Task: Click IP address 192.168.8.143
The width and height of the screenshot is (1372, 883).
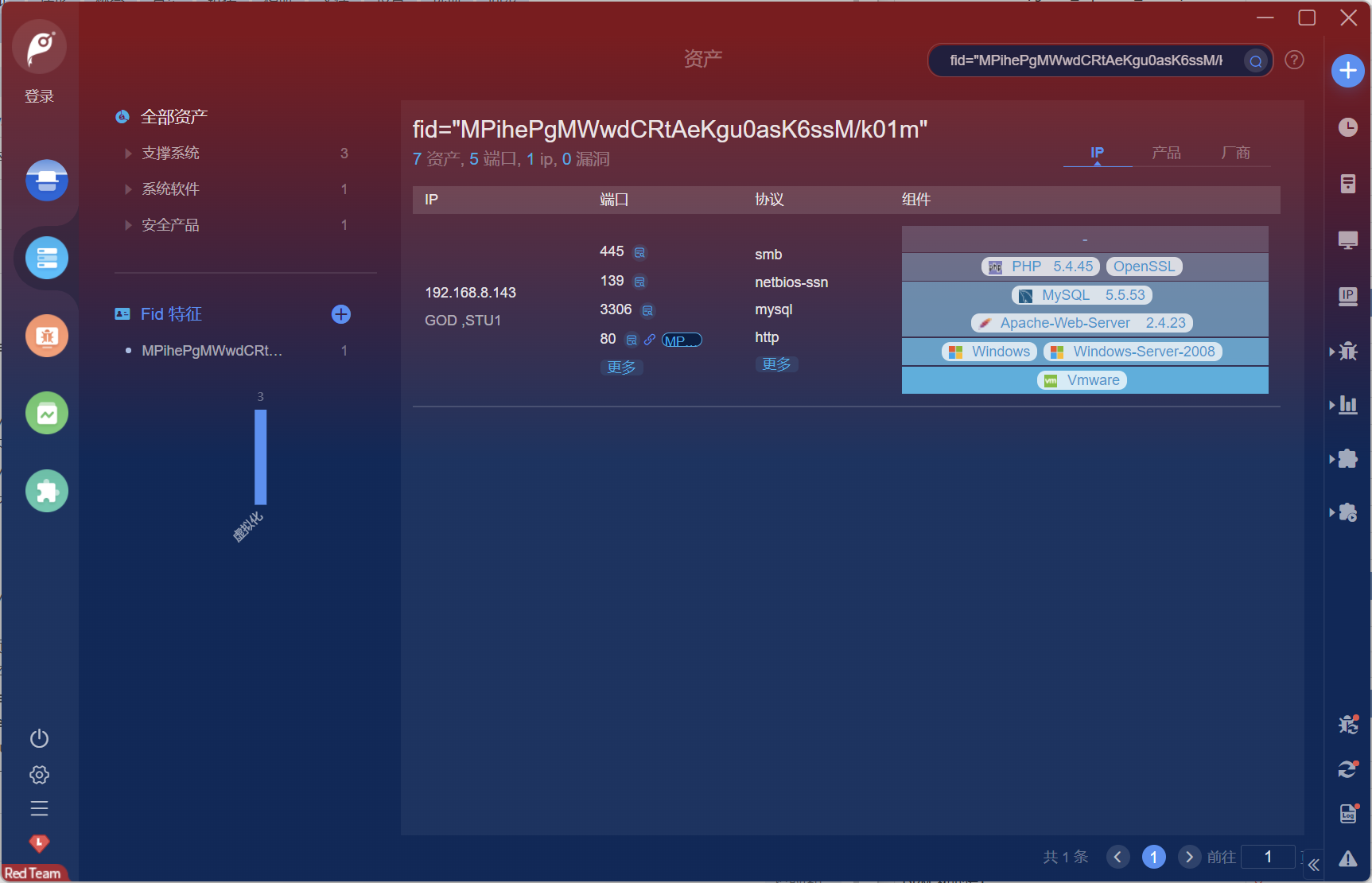Action: coord(470,293)
